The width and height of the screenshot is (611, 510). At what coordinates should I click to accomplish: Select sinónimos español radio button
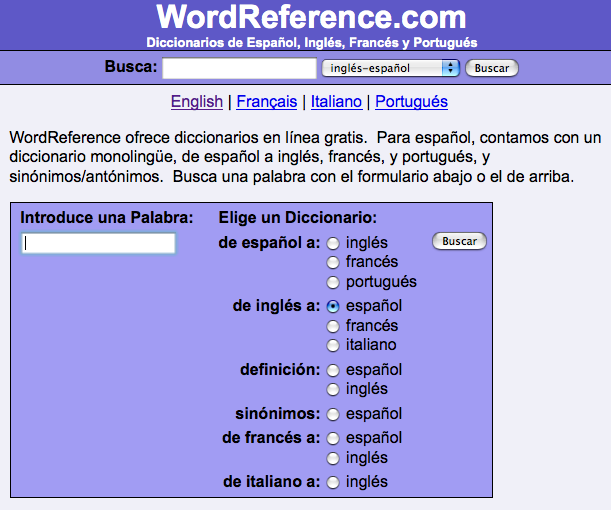click(x=333, y=414)
